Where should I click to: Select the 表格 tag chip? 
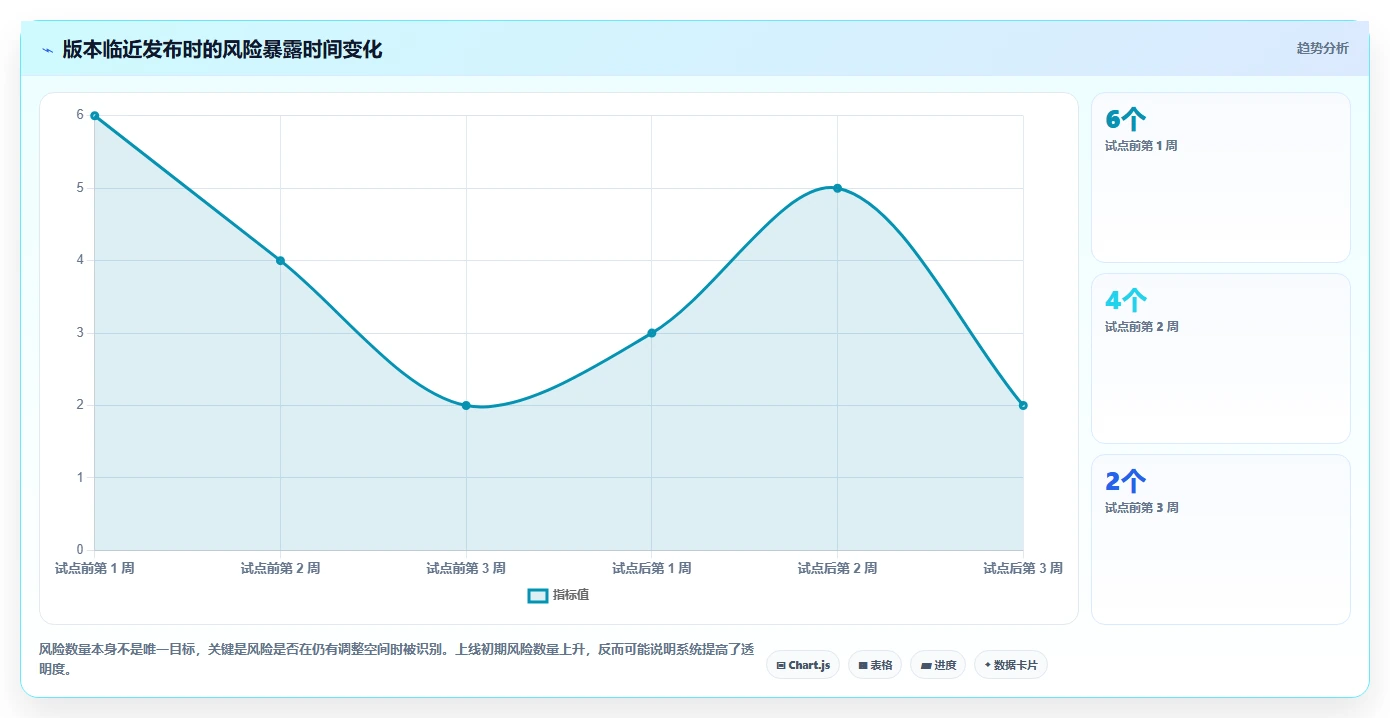coord(875,665)
